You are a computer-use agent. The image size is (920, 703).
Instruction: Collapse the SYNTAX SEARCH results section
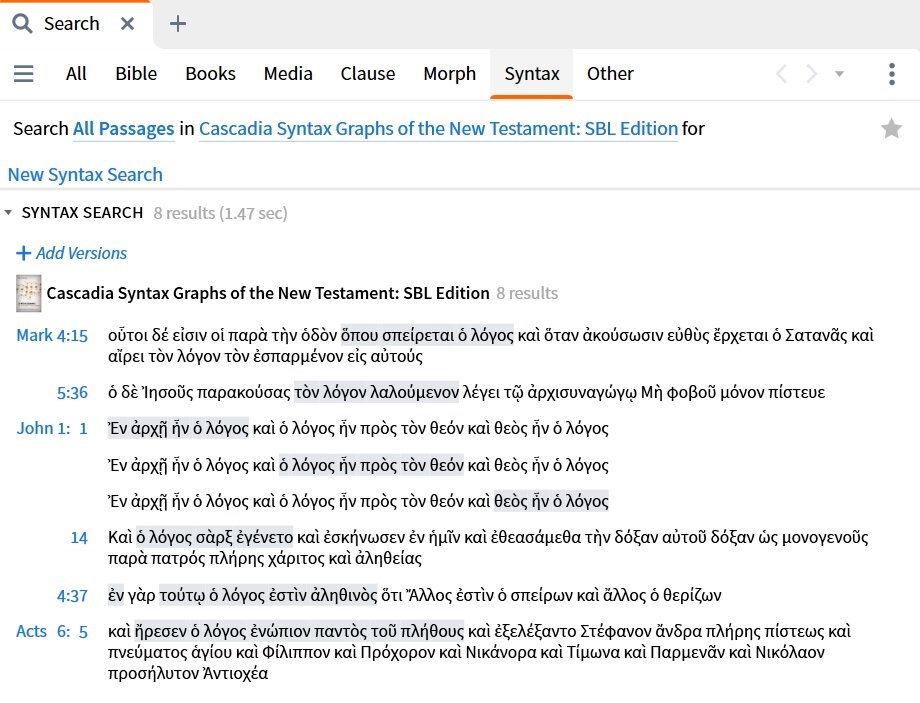pos(8,212)
